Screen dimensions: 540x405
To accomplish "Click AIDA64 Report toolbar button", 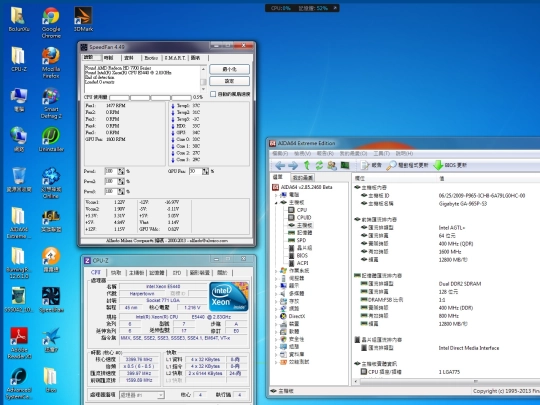I will pos(371,165).
